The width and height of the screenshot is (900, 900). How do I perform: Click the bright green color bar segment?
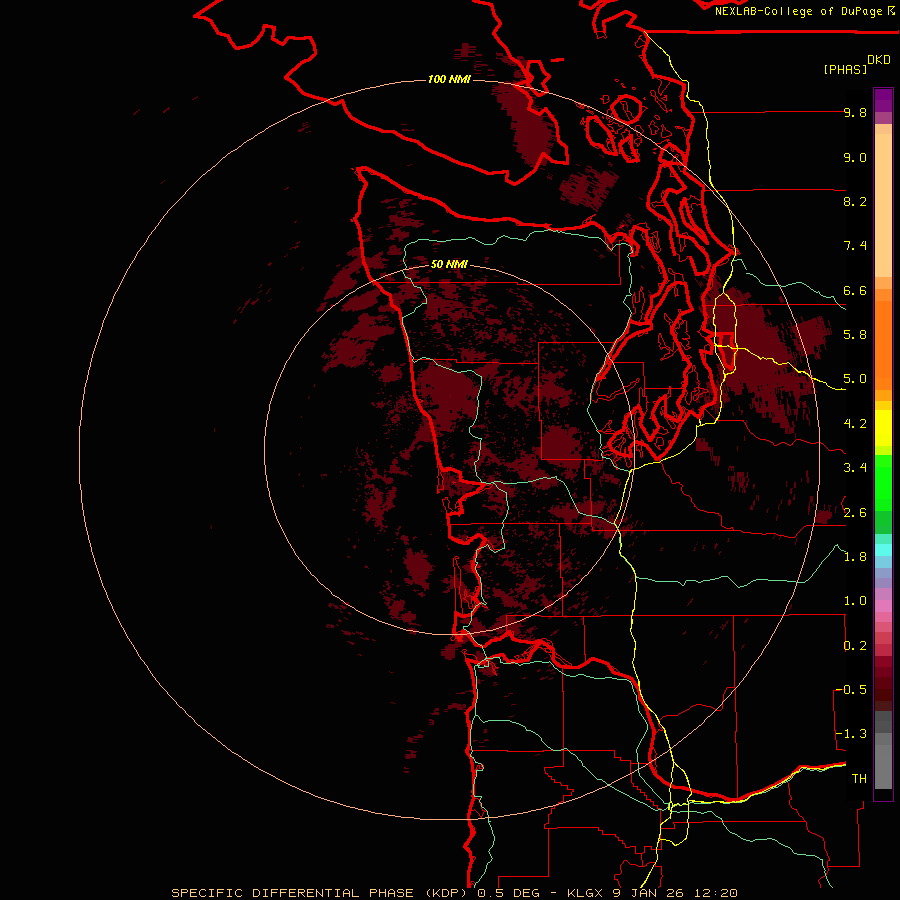click(x=883, y=482)
